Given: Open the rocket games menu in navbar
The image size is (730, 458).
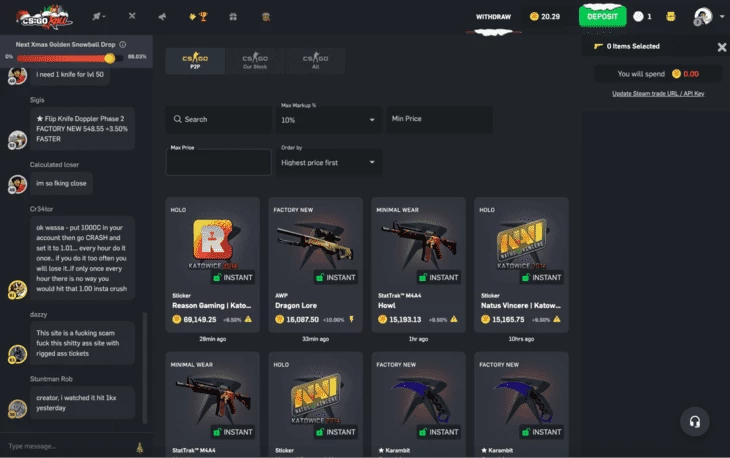Looking at the screenshot, I should click(x=98, y=16).
